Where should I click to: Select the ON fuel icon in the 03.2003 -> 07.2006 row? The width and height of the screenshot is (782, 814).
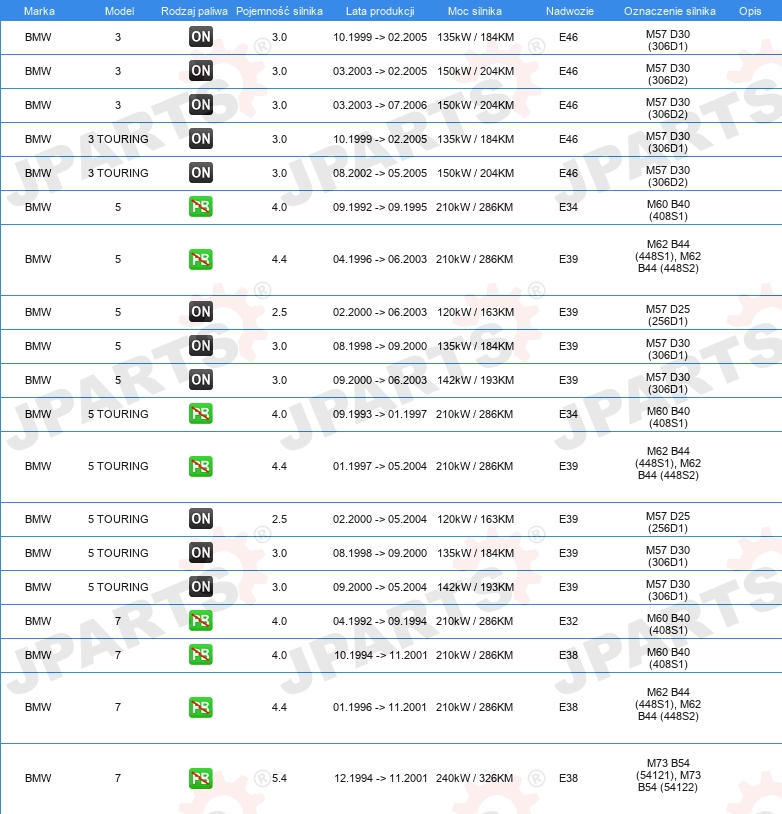pyautogui.click(x=200, y=105)
